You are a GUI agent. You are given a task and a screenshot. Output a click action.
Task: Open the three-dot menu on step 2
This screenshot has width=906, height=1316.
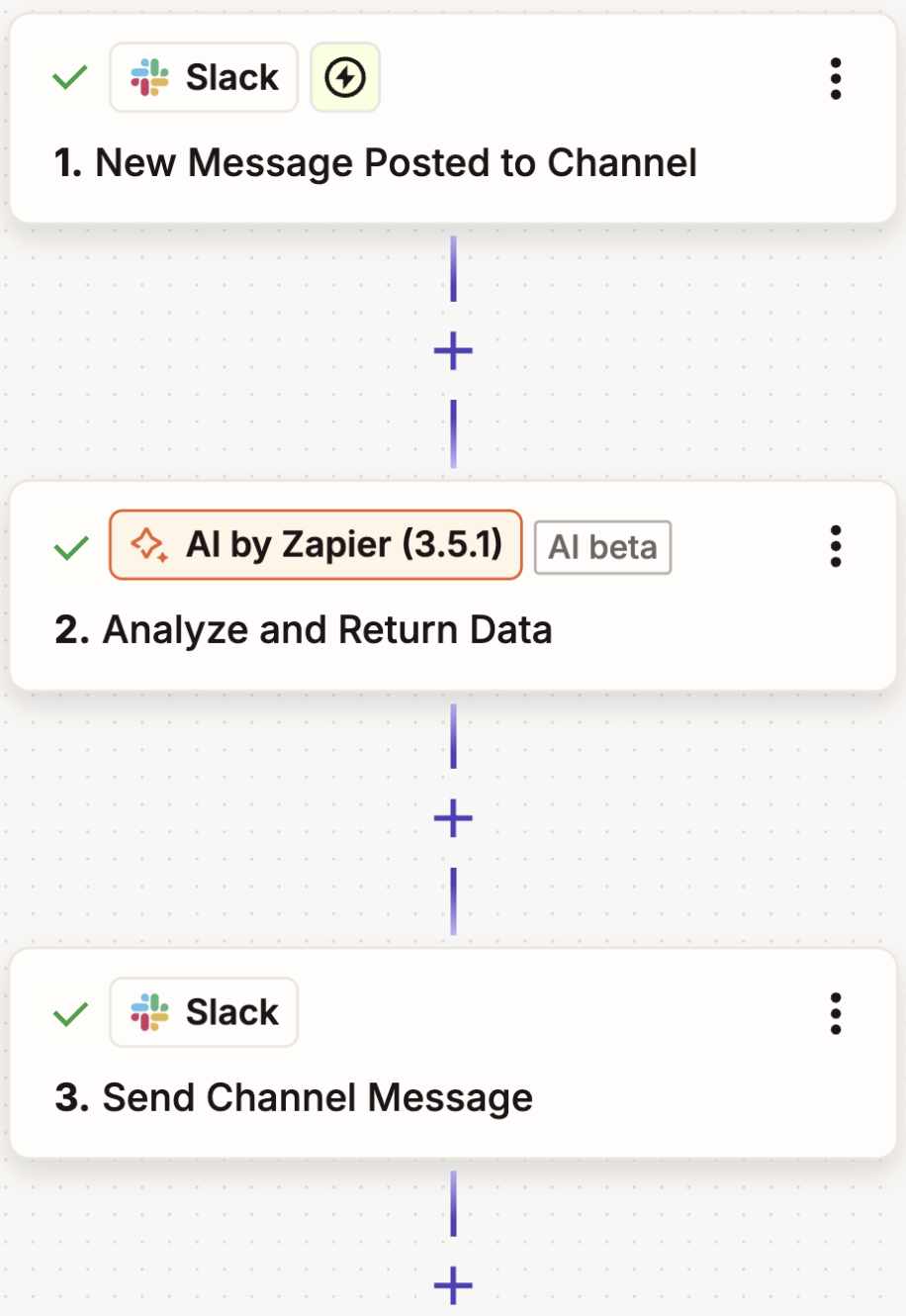click(836, 545)
